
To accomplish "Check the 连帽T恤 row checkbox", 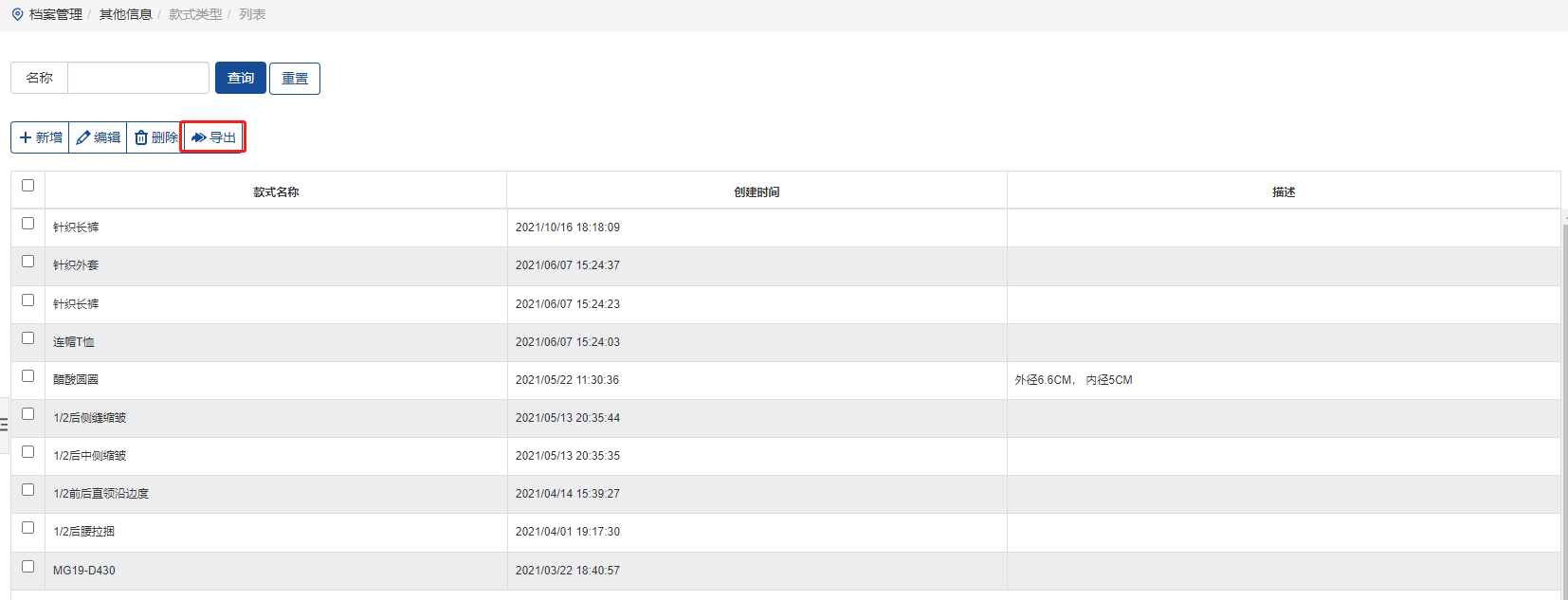I will 27,338.
